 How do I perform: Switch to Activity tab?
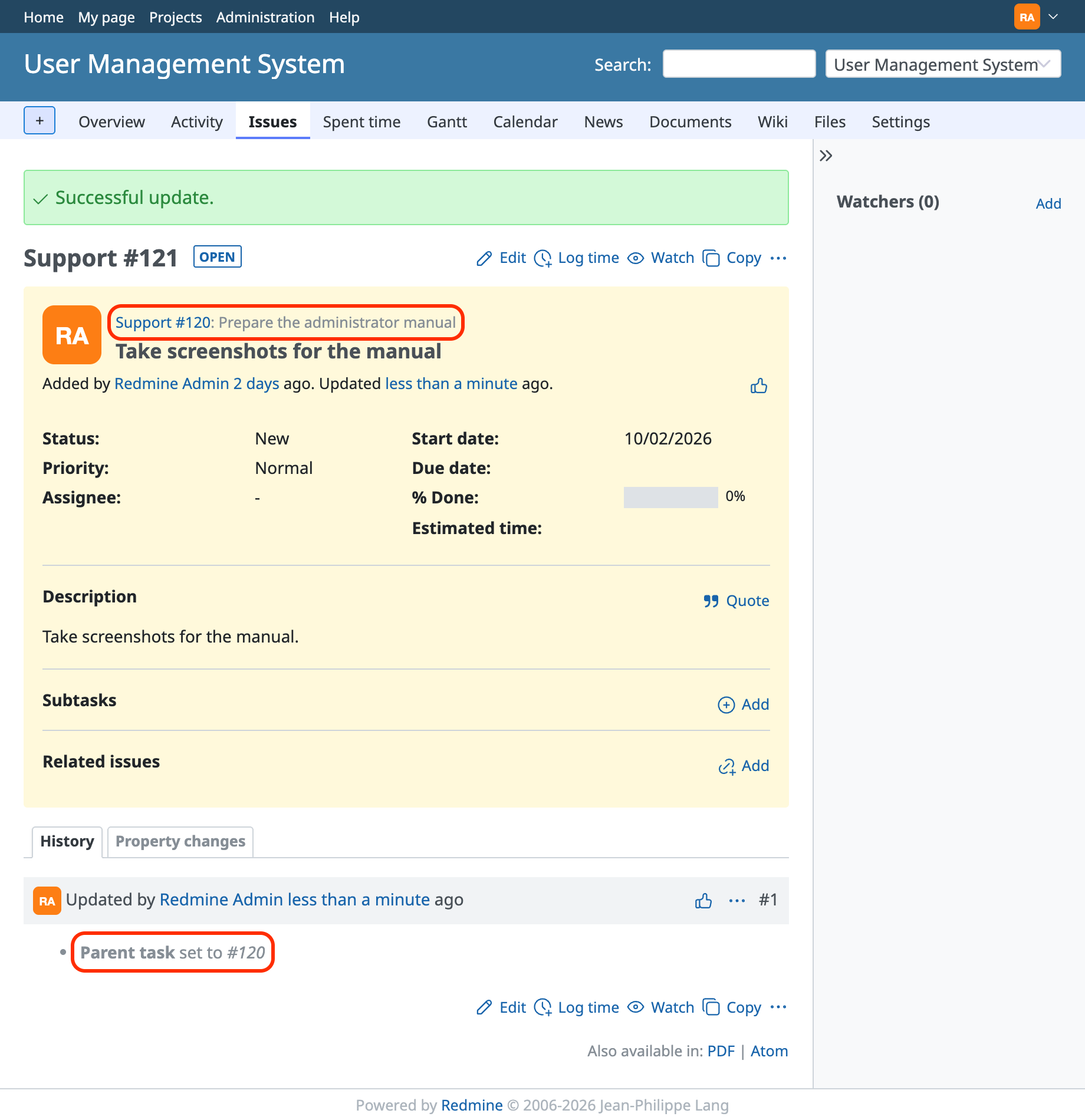pyautogui.click(x=197, y=121)
